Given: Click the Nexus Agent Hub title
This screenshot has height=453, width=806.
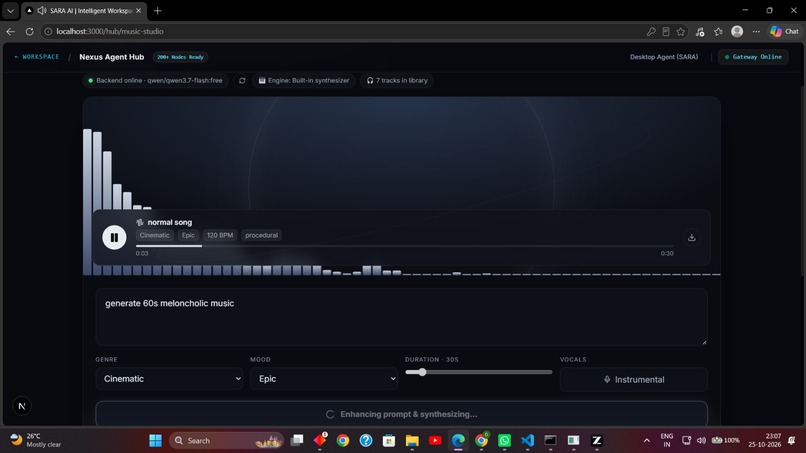Looking at the screenshot, I should tap(112, 57).
